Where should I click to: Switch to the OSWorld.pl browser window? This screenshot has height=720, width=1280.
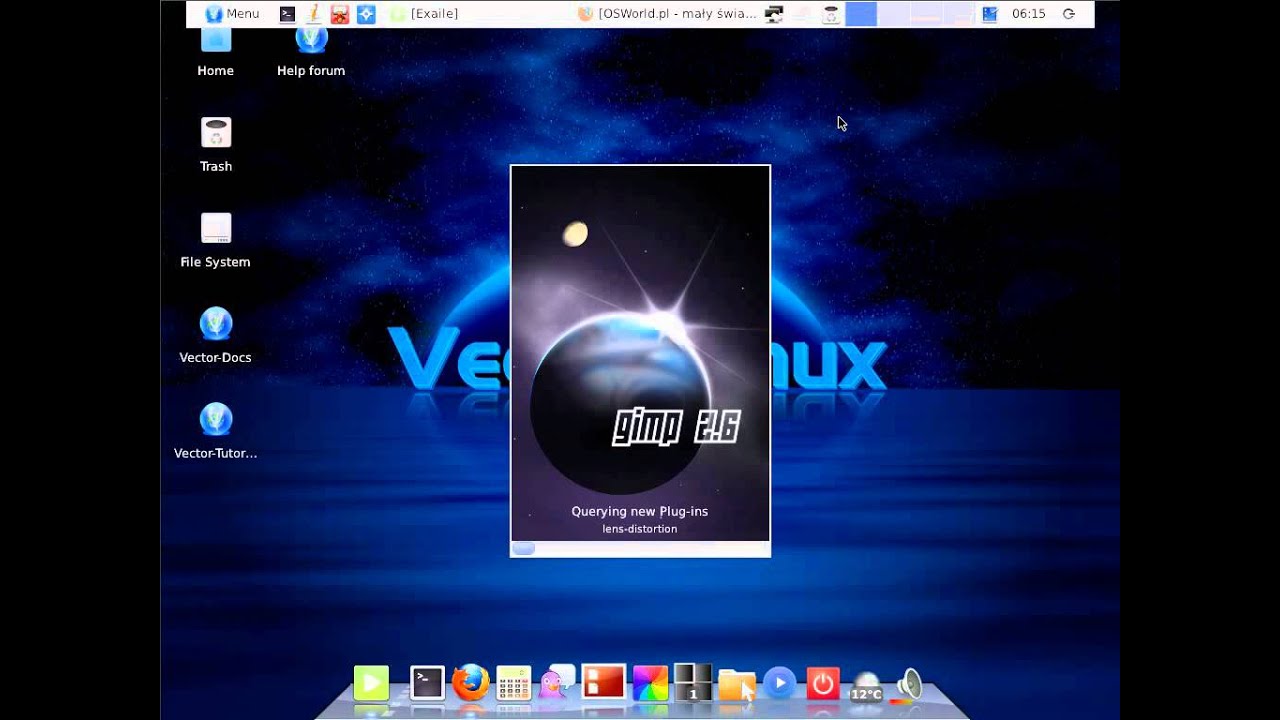[667, 14]
